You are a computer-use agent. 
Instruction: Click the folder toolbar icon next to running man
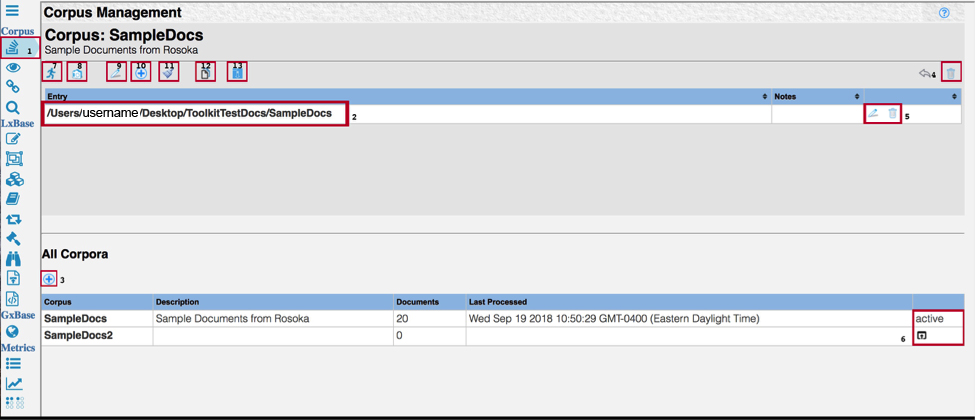click(x=76, y=73)
